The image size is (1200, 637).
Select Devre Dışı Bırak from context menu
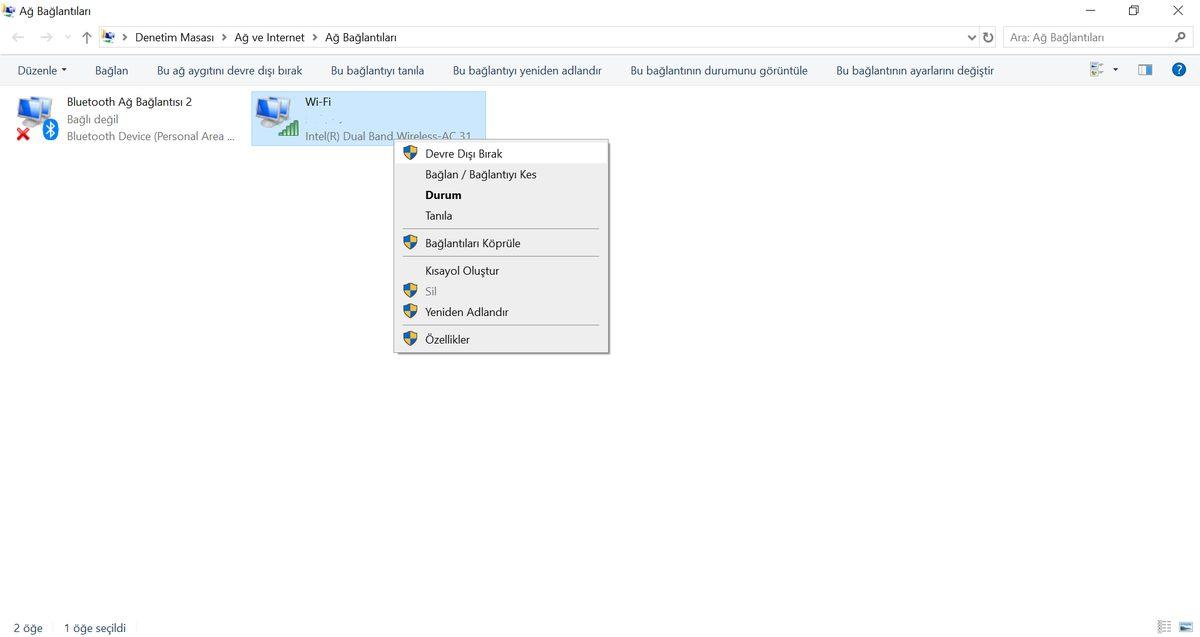pos(463,154)
